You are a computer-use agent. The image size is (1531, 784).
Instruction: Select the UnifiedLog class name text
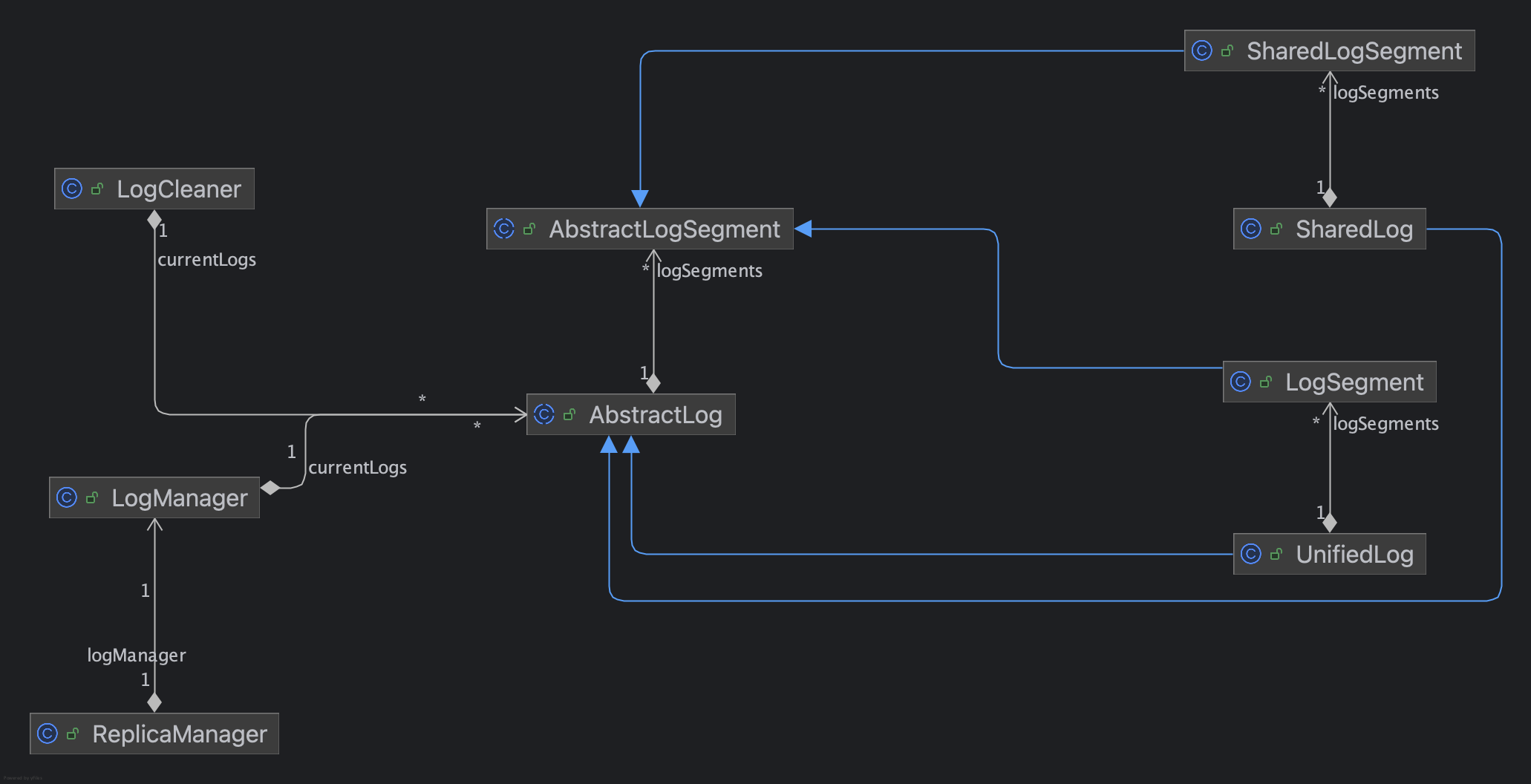[1354, 555]
